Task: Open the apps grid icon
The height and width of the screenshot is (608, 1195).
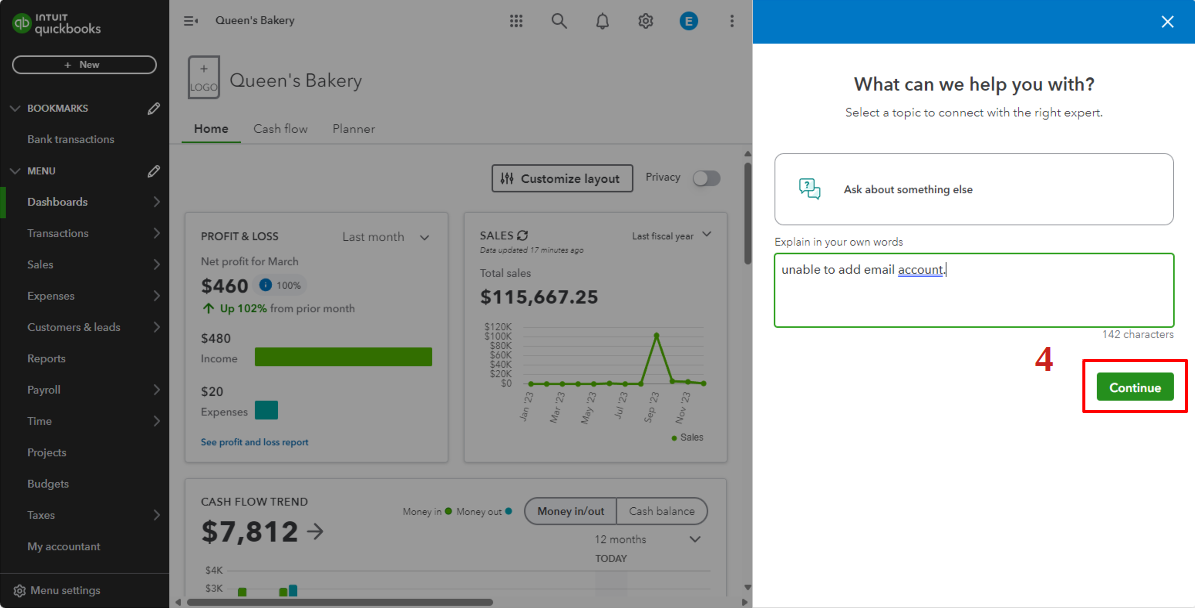Action: pos(516,20)
